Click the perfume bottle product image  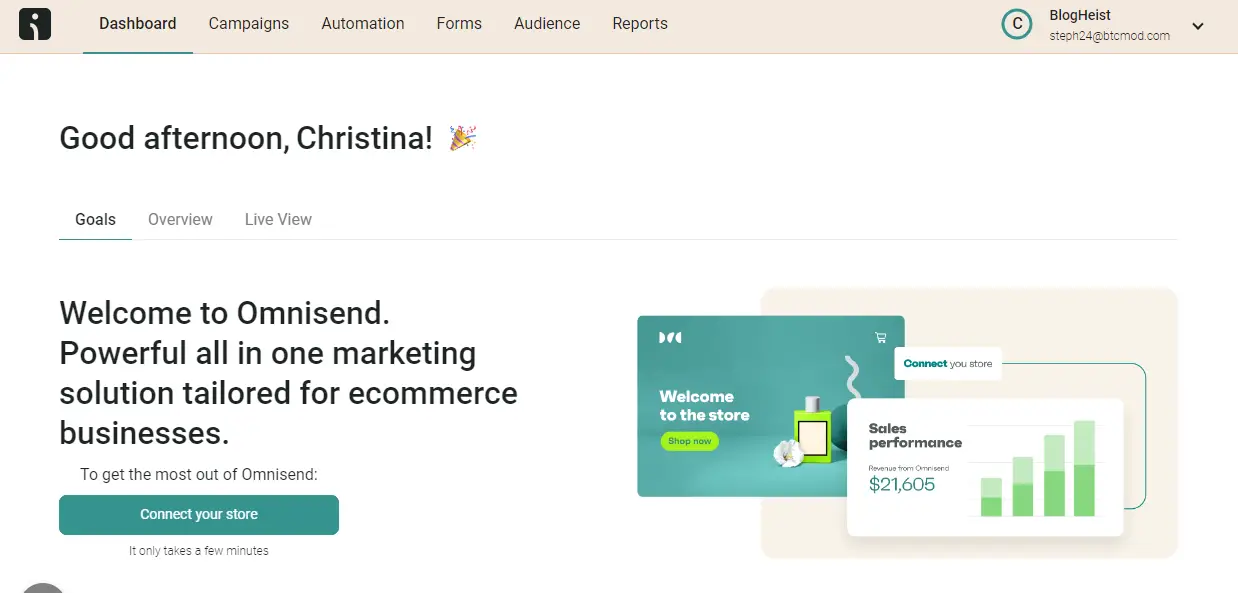[x=812, y=431]
